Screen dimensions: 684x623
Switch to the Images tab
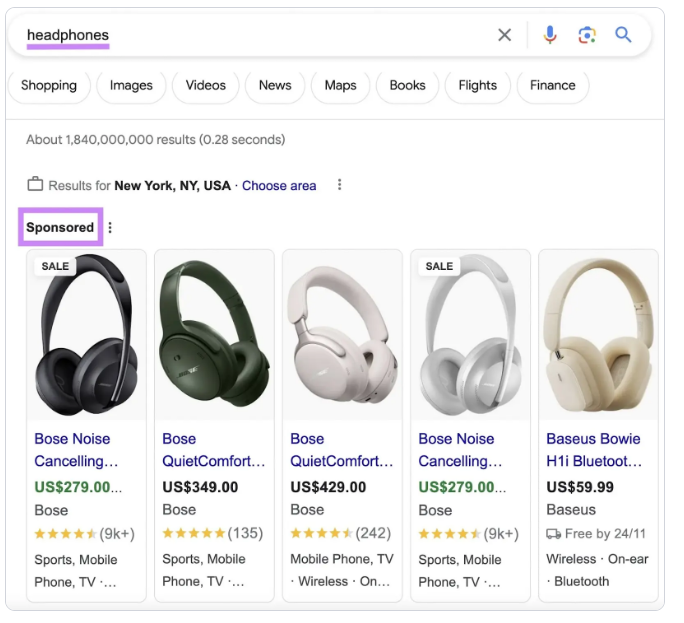pos(131,86)
